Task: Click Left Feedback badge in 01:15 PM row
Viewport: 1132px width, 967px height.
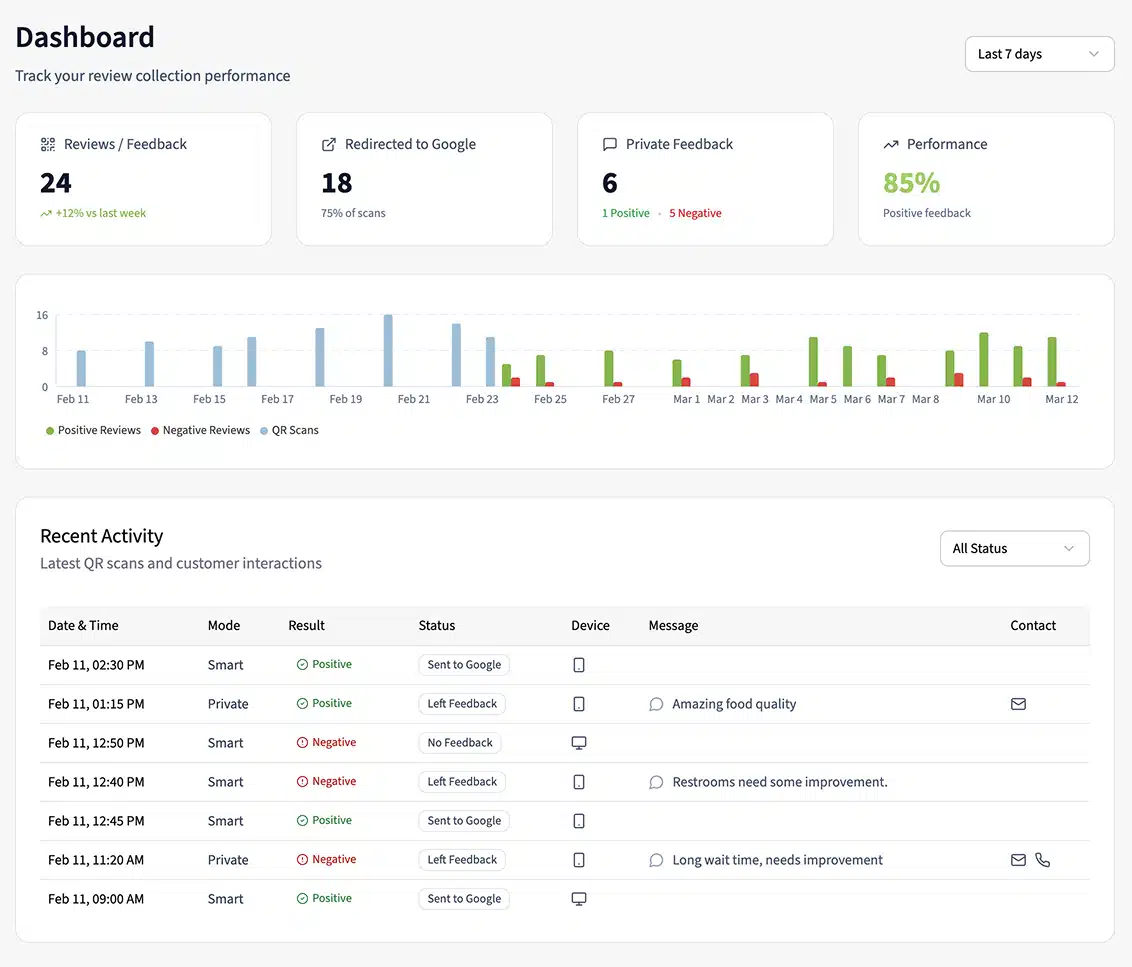Action: (x=462, y=704)
